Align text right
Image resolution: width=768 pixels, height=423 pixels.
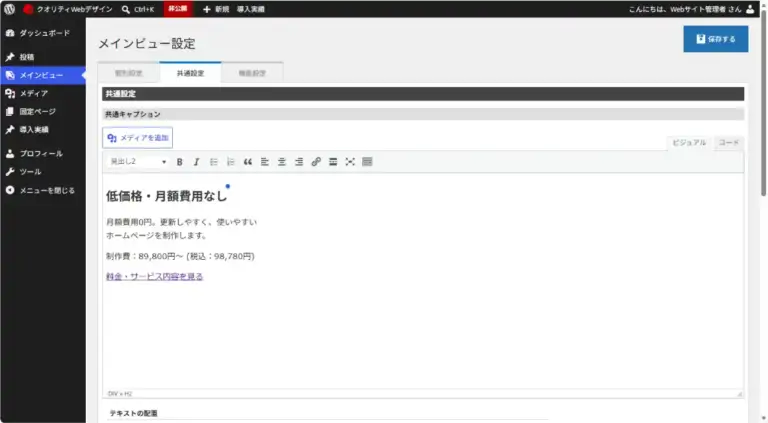(x=299, y=162)
